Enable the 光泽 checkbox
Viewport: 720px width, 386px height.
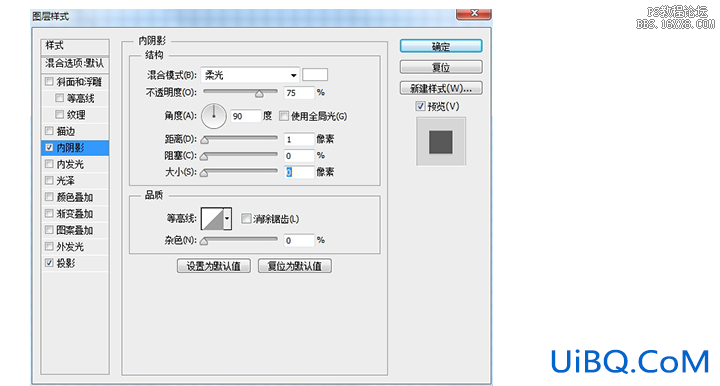point(49,181)
